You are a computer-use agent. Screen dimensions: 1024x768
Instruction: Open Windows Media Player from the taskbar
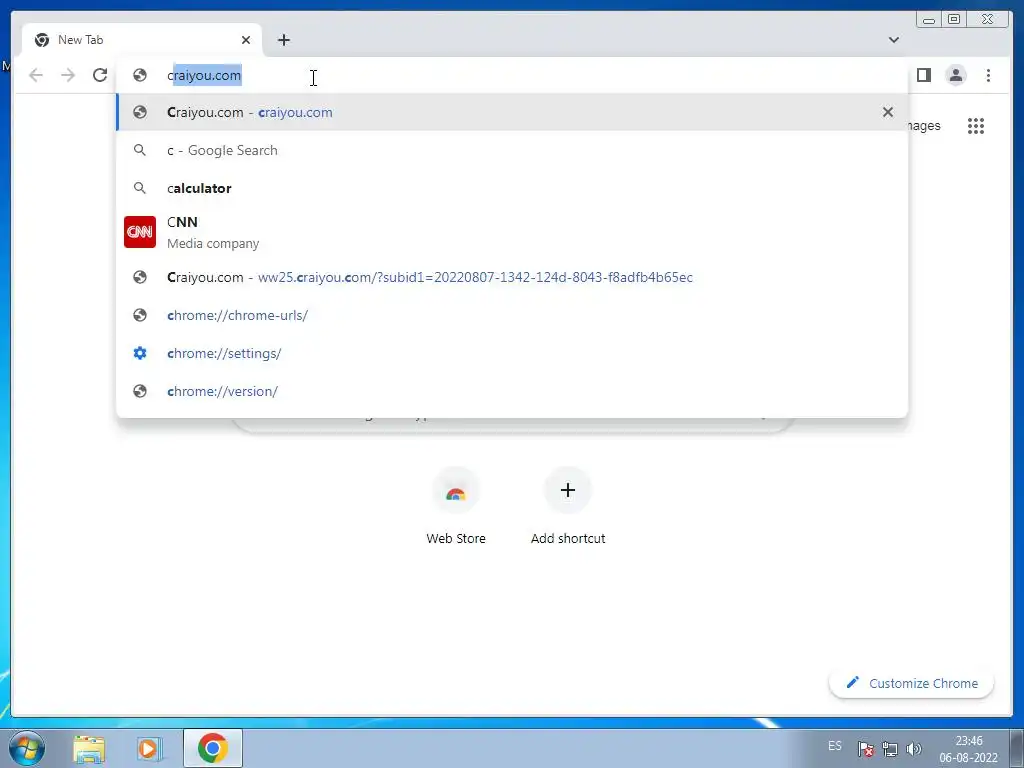[149, 748]
